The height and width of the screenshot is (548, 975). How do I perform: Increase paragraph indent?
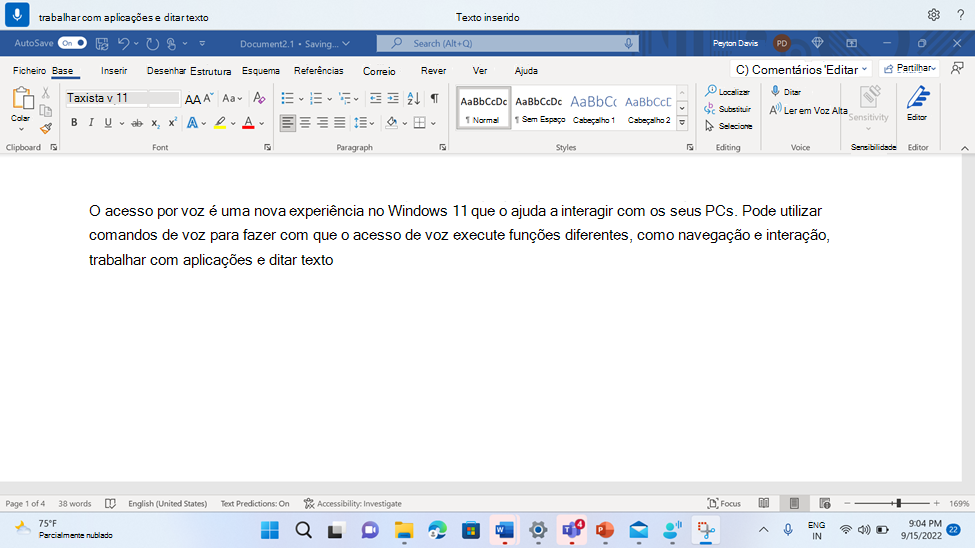click(393, 98)
